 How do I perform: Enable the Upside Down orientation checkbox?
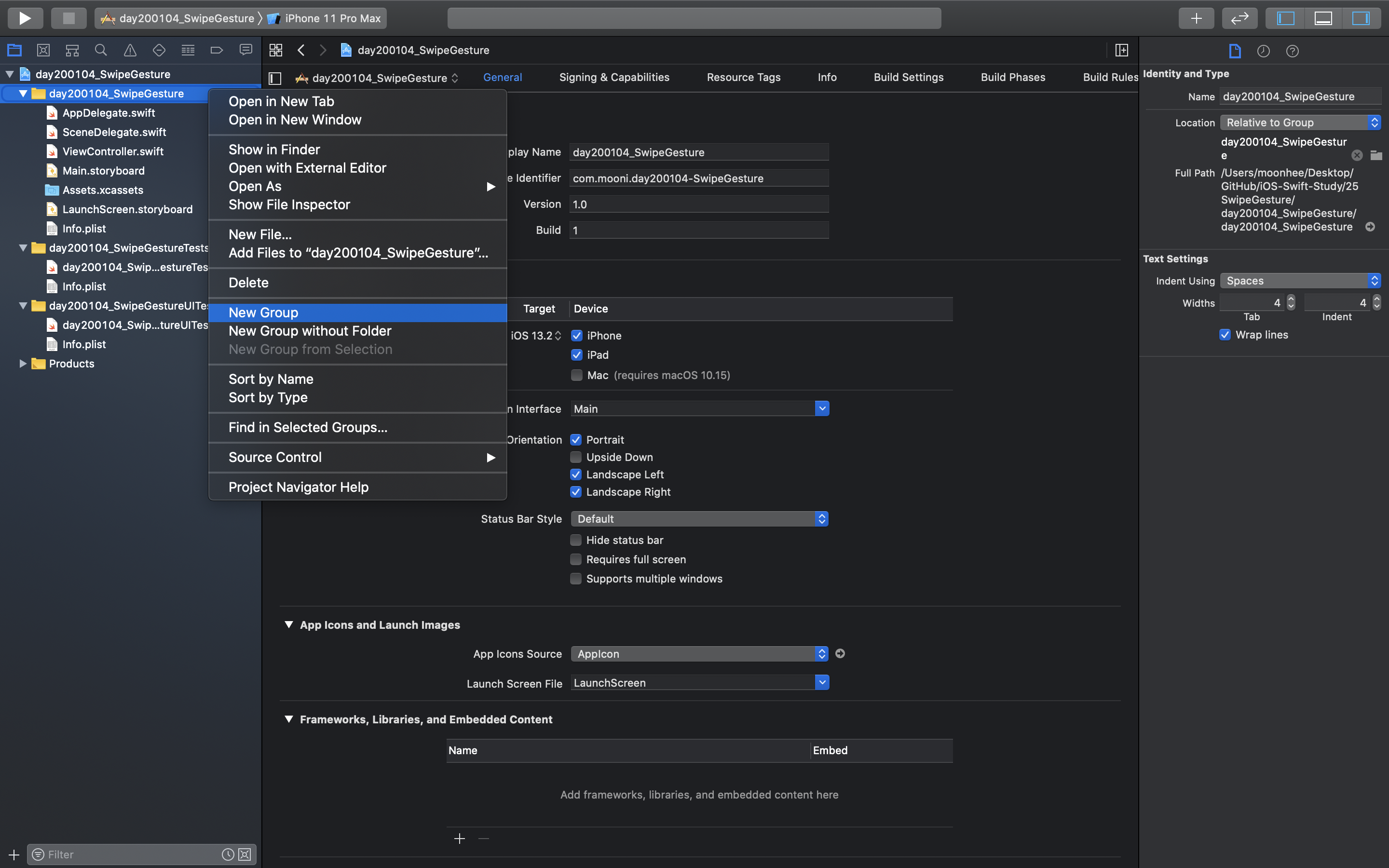(x=576, y=457)
